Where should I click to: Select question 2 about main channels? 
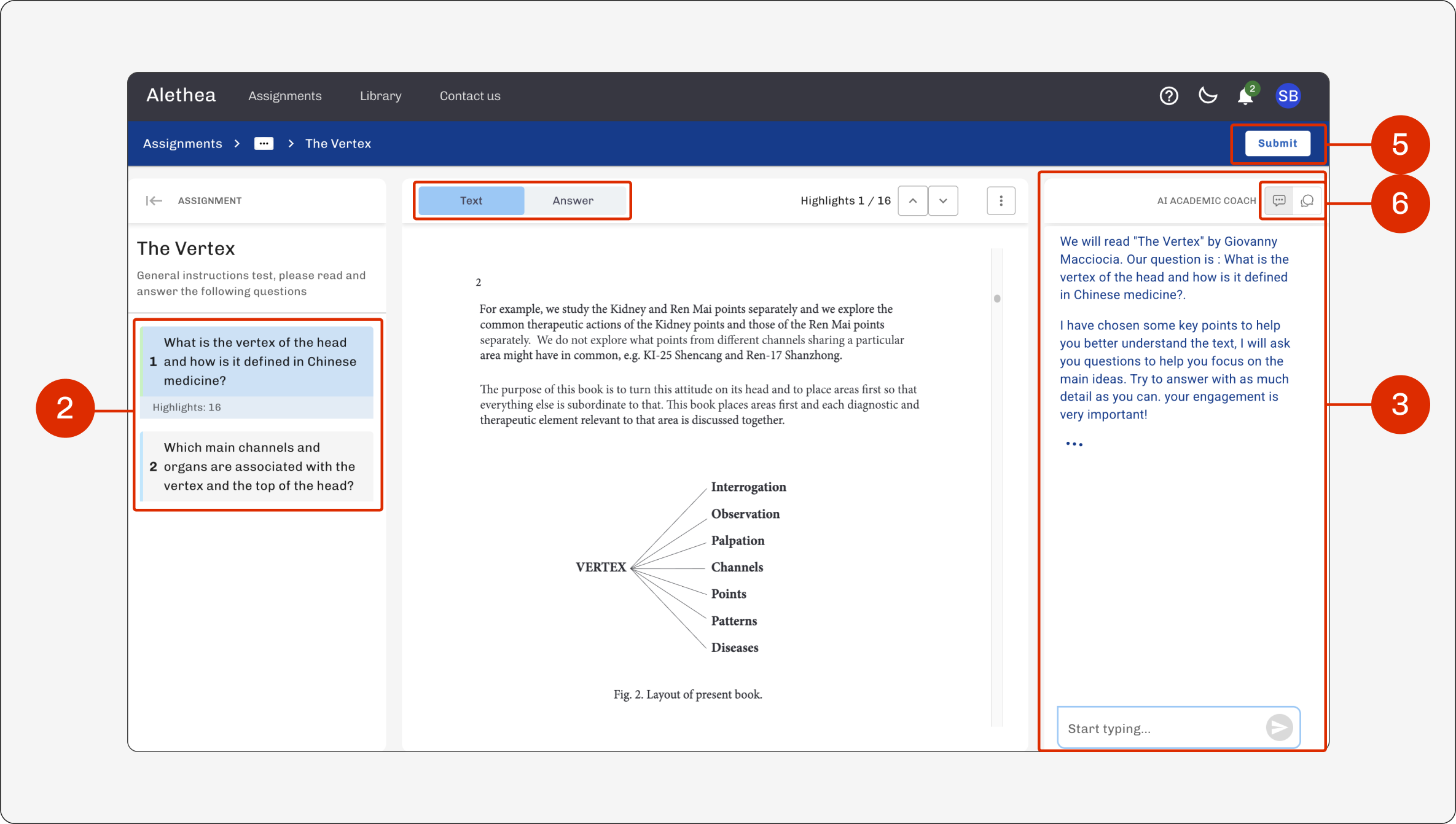(x=257, y=466)
